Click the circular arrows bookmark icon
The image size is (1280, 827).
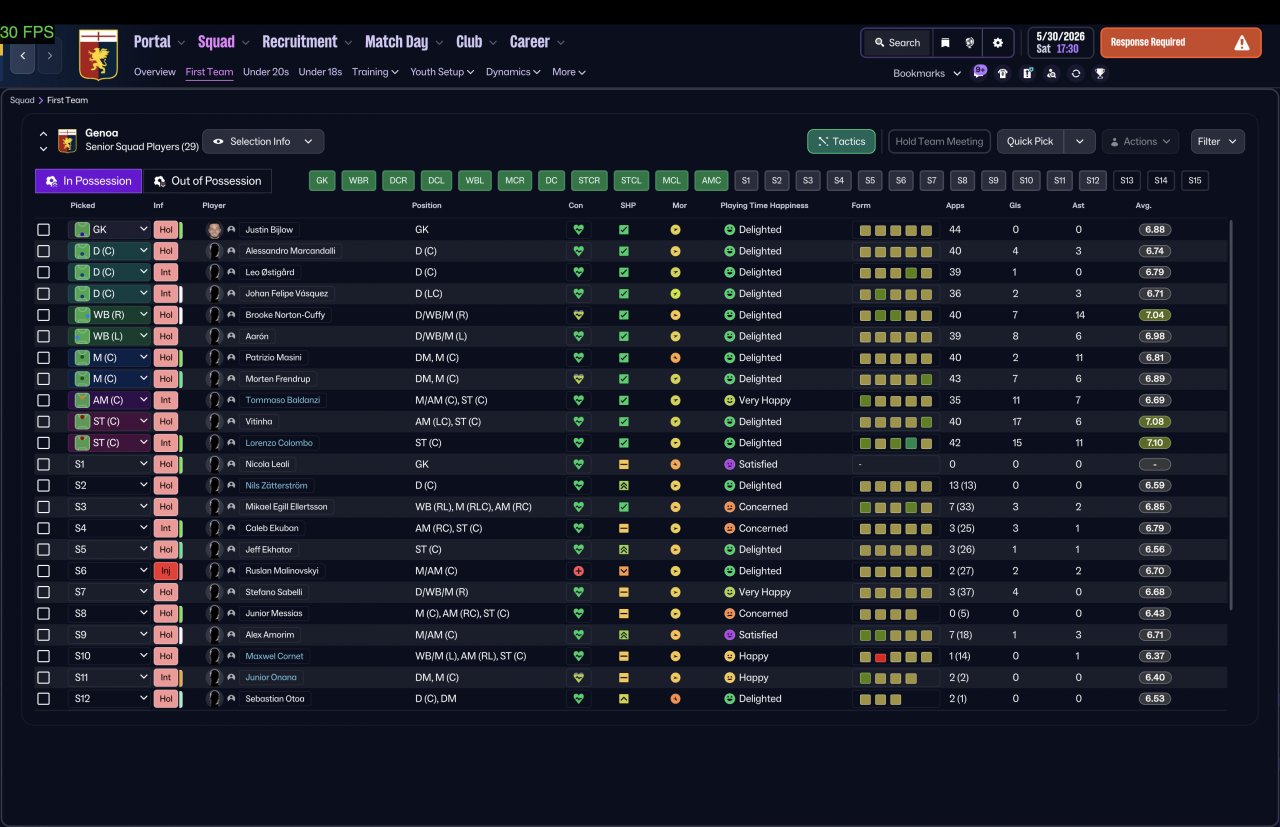click(x=1075, y=73)
